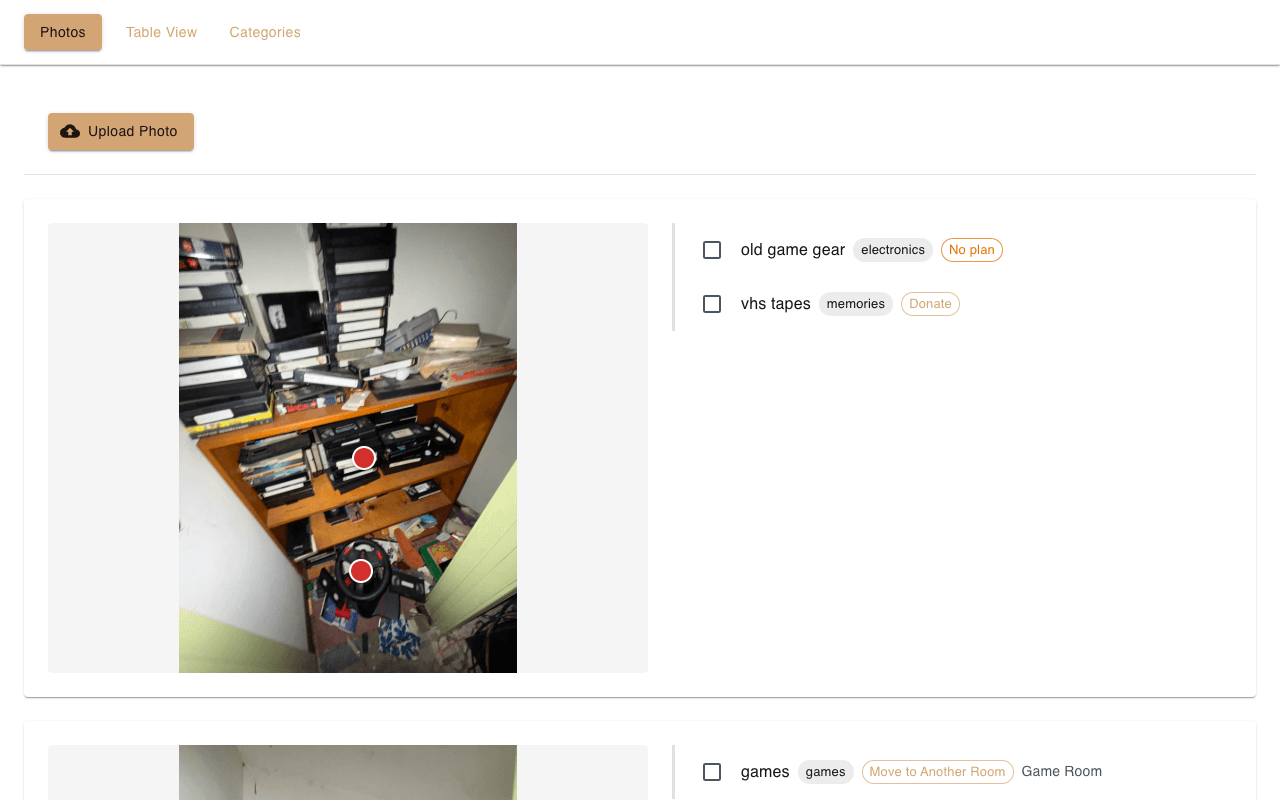Open the Donate plan chip
Screen dimensions: 1280x800
coord(930,304)
